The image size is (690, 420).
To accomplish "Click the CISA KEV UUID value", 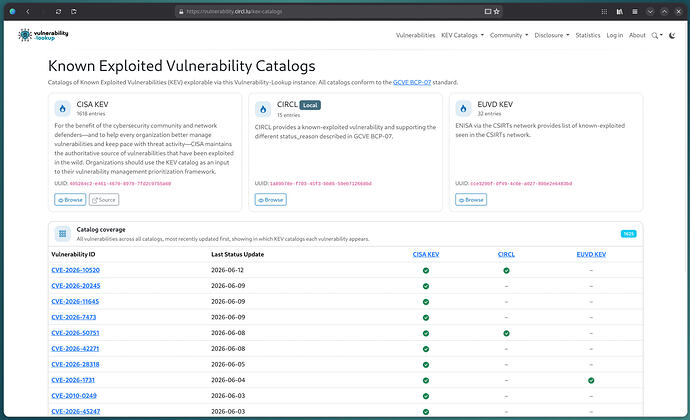I will [x=120, y=184].
